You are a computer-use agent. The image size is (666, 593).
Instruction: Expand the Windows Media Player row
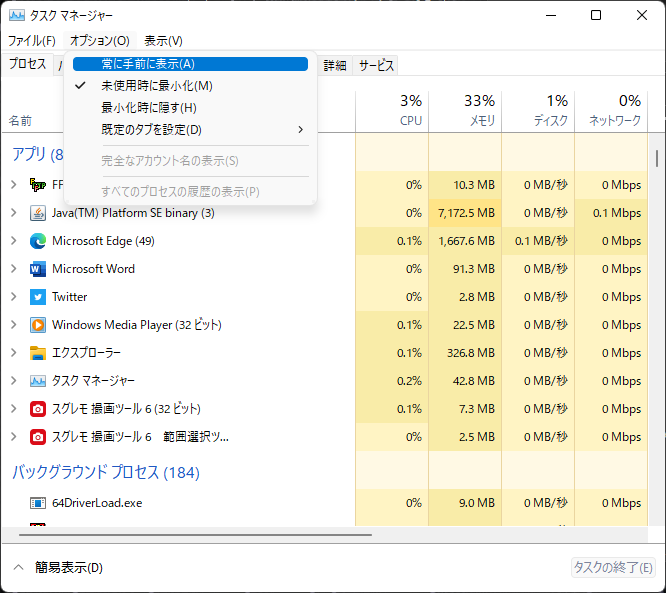(x=14, y=325)
